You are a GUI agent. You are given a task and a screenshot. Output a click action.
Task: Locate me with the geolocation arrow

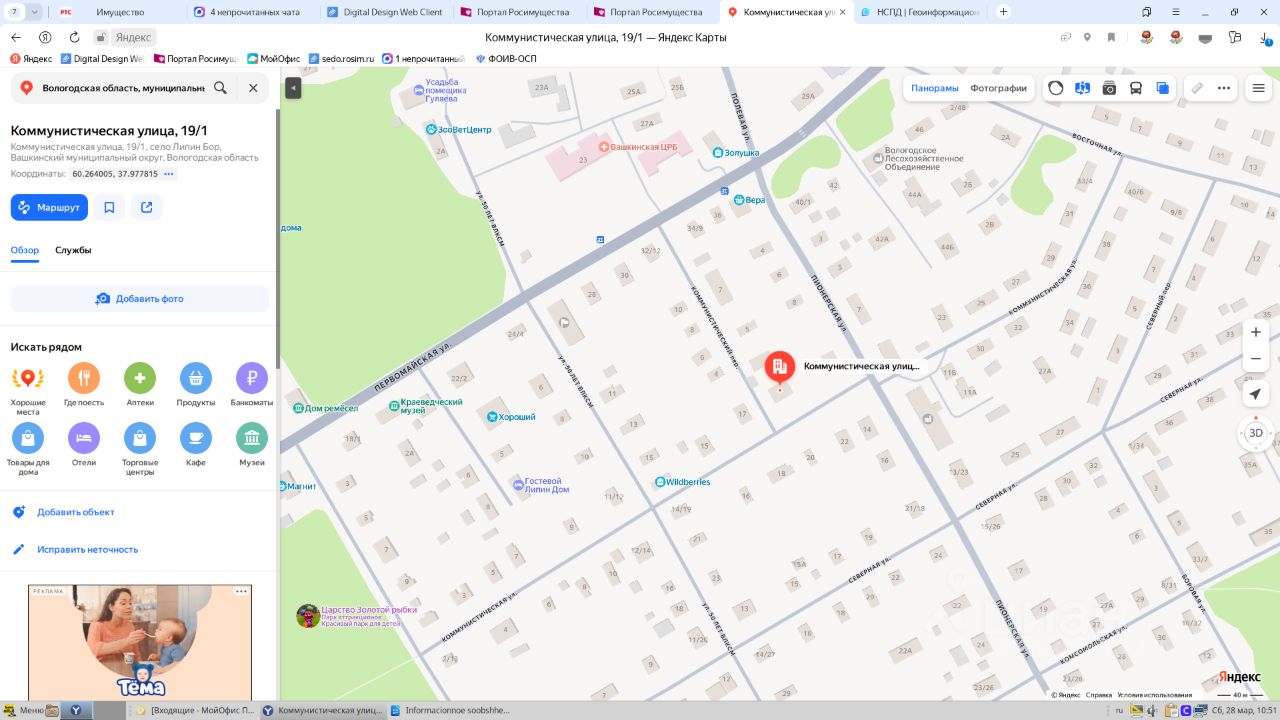tap(1256, 394)
